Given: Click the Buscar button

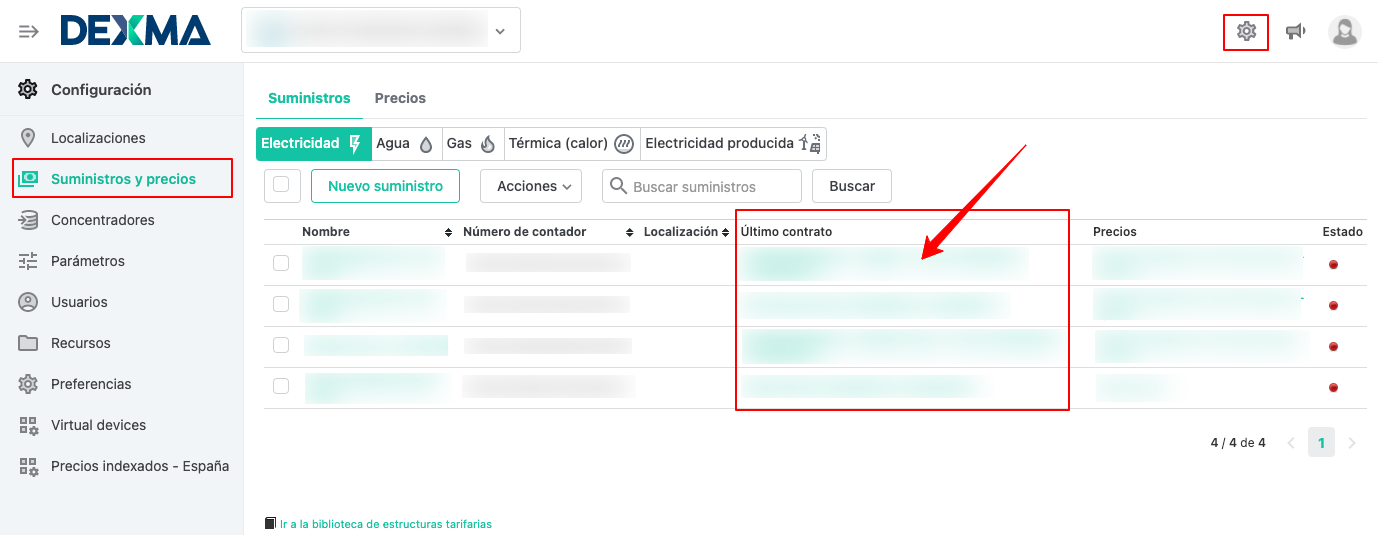Looking at the screenshot, I should click(x=852, y=186).
